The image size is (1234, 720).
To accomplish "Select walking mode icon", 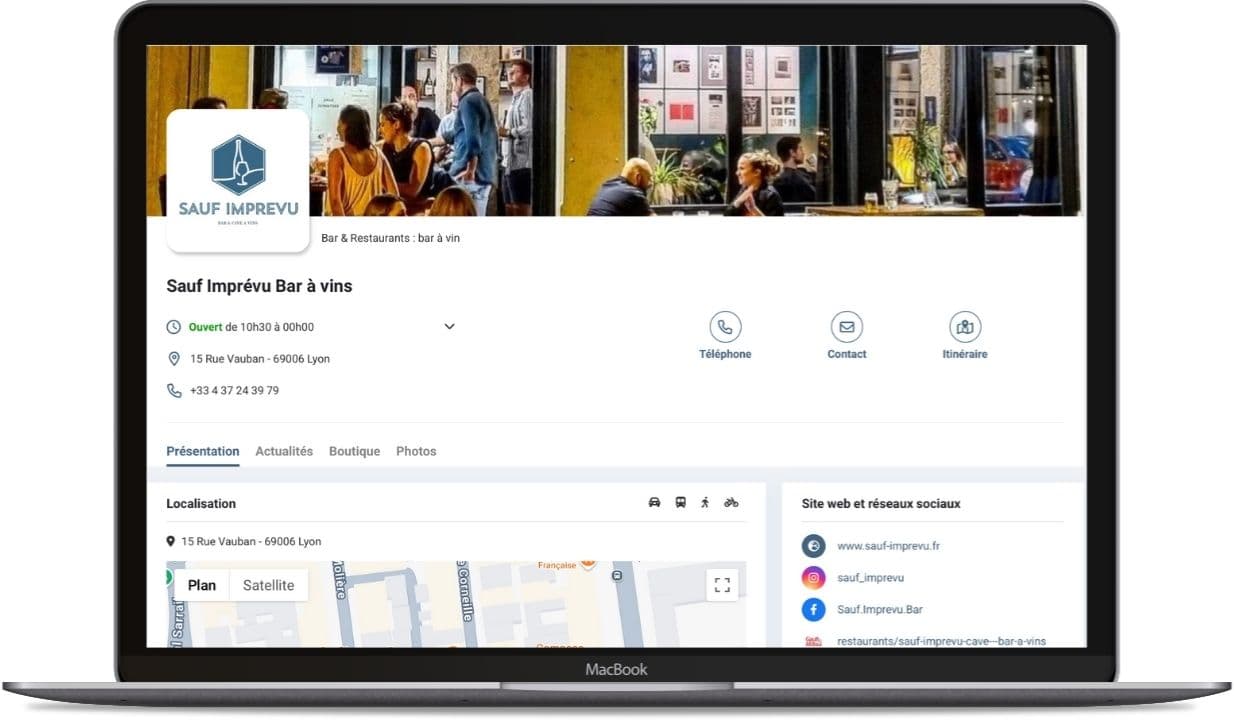I will pos(705,503).
